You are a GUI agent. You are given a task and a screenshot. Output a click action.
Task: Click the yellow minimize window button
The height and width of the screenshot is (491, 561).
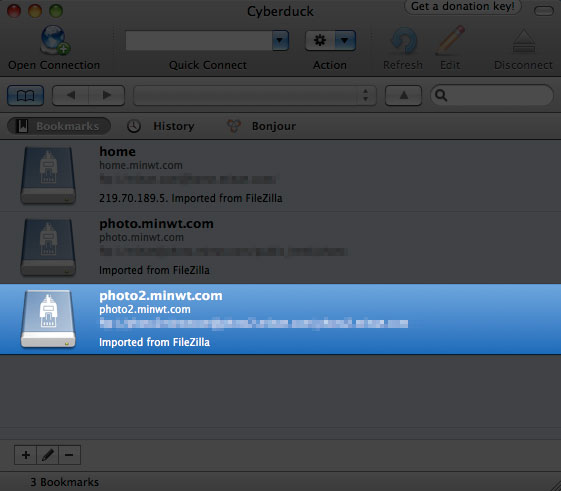click(35, 11)
